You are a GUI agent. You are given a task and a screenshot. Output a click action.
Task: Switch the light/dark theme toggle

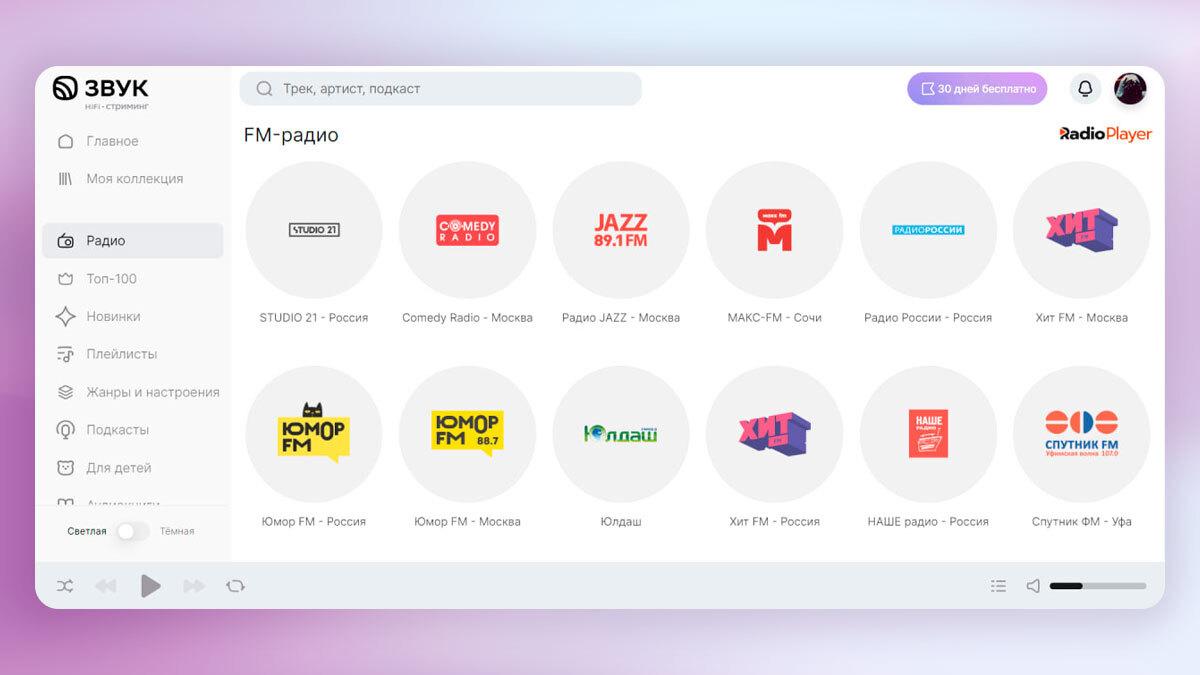[x=132, y=531]
